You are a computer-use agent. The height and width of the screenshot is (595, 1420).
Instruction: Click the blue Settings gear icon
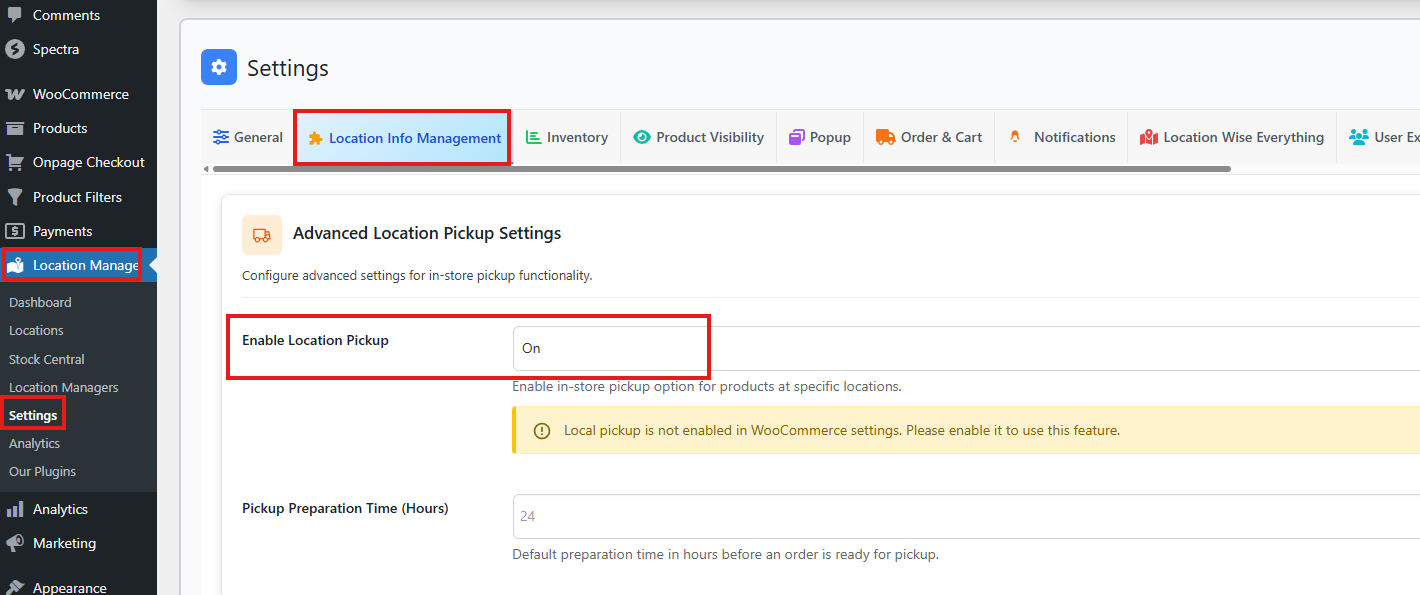click(219, 68)
